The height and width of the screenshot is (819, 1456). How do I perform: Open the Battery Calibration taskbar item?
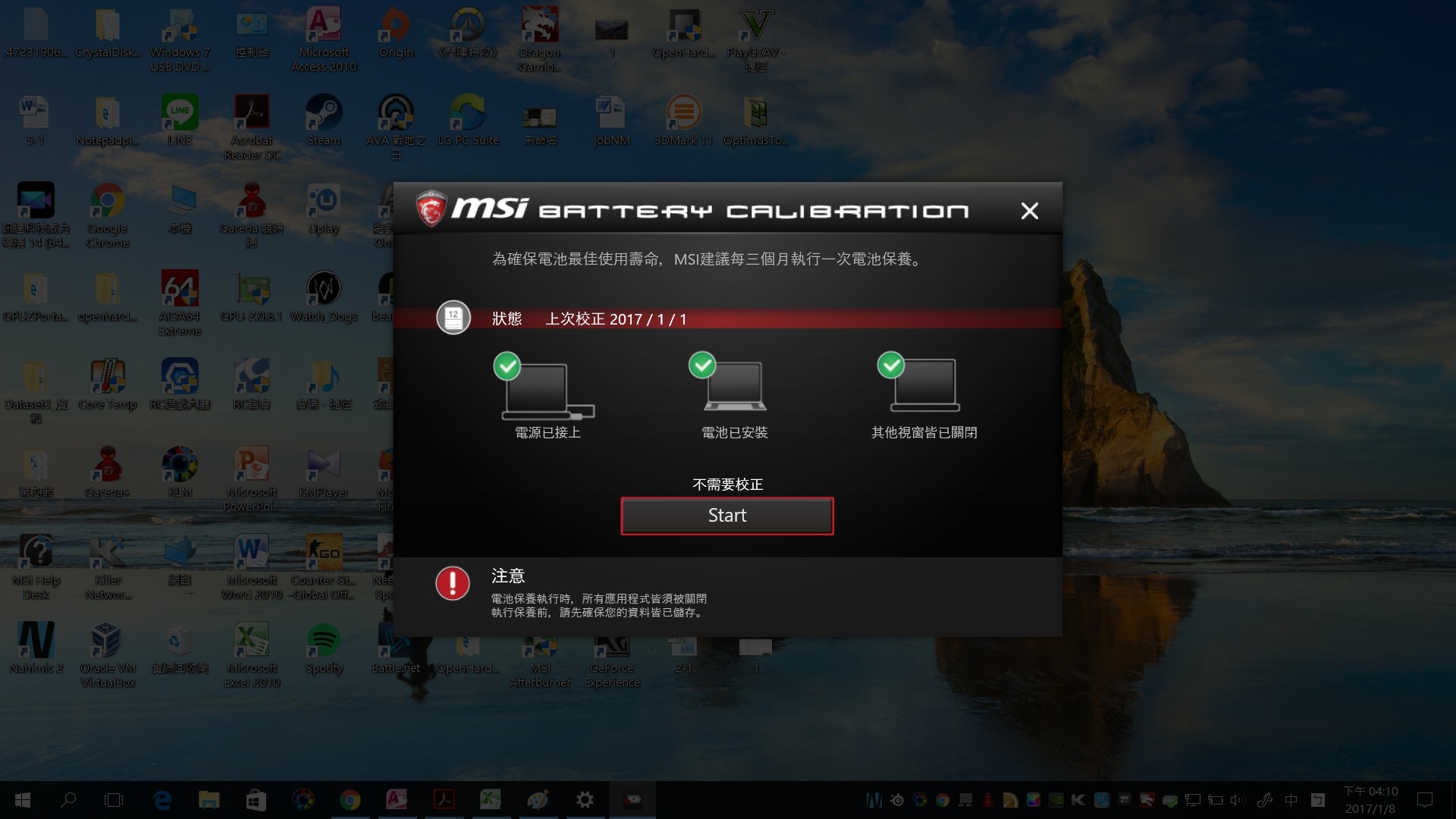click(632, 800)
